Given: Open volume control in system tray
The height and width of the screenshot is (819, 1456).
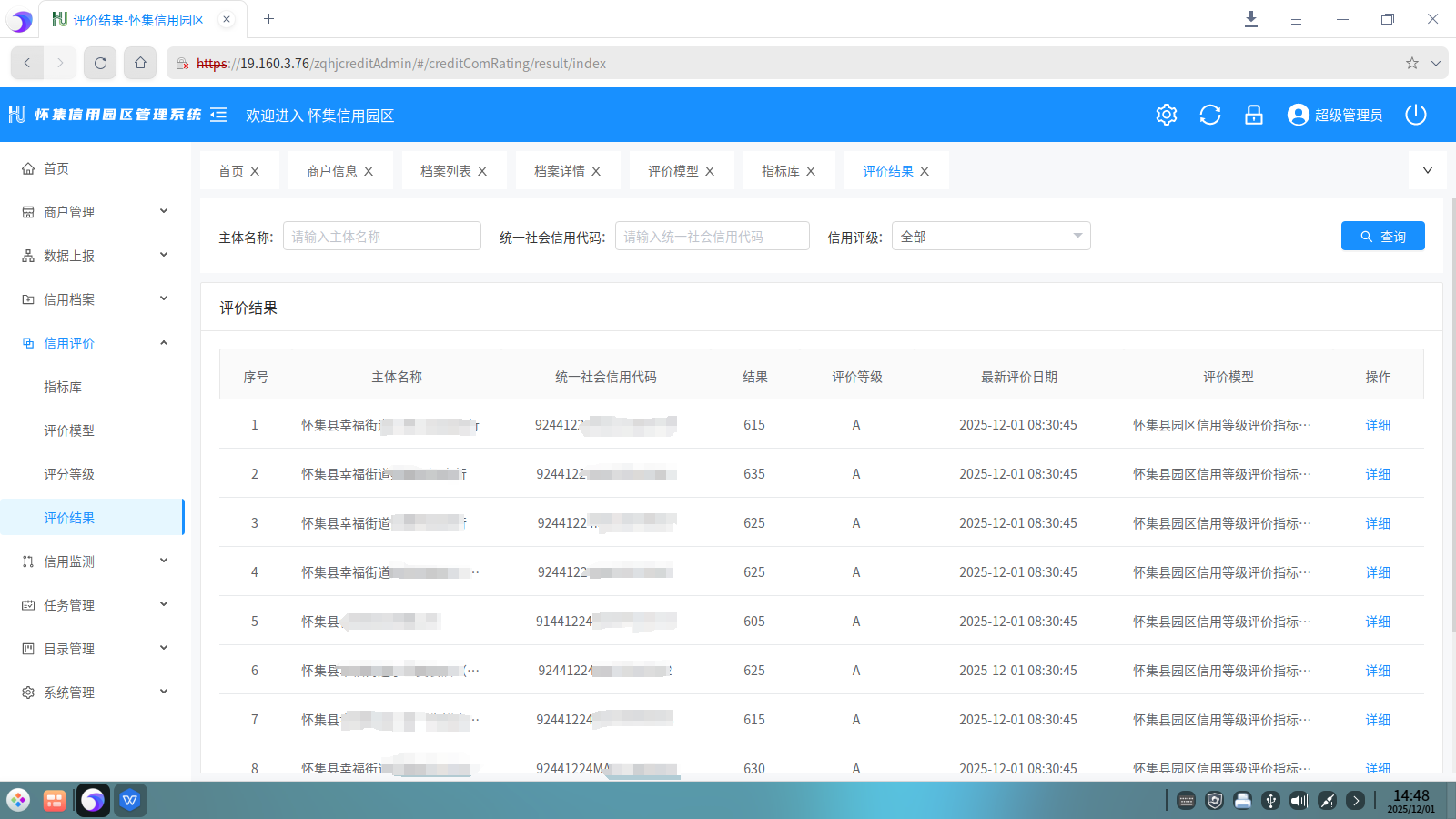Looking at the screenshot, I should click(1299, 801).
